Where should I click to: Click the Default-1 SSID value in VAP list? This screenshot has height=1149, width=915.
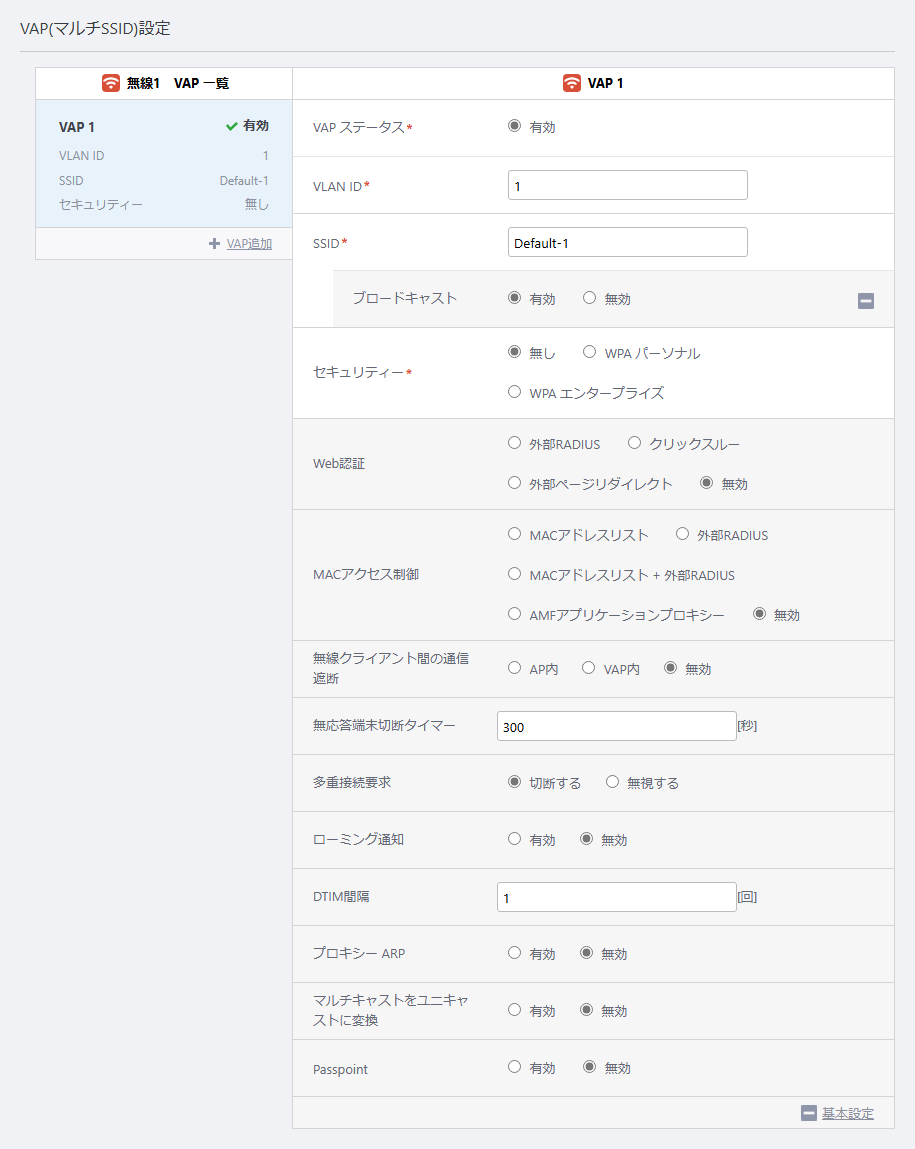pos(244,180)
